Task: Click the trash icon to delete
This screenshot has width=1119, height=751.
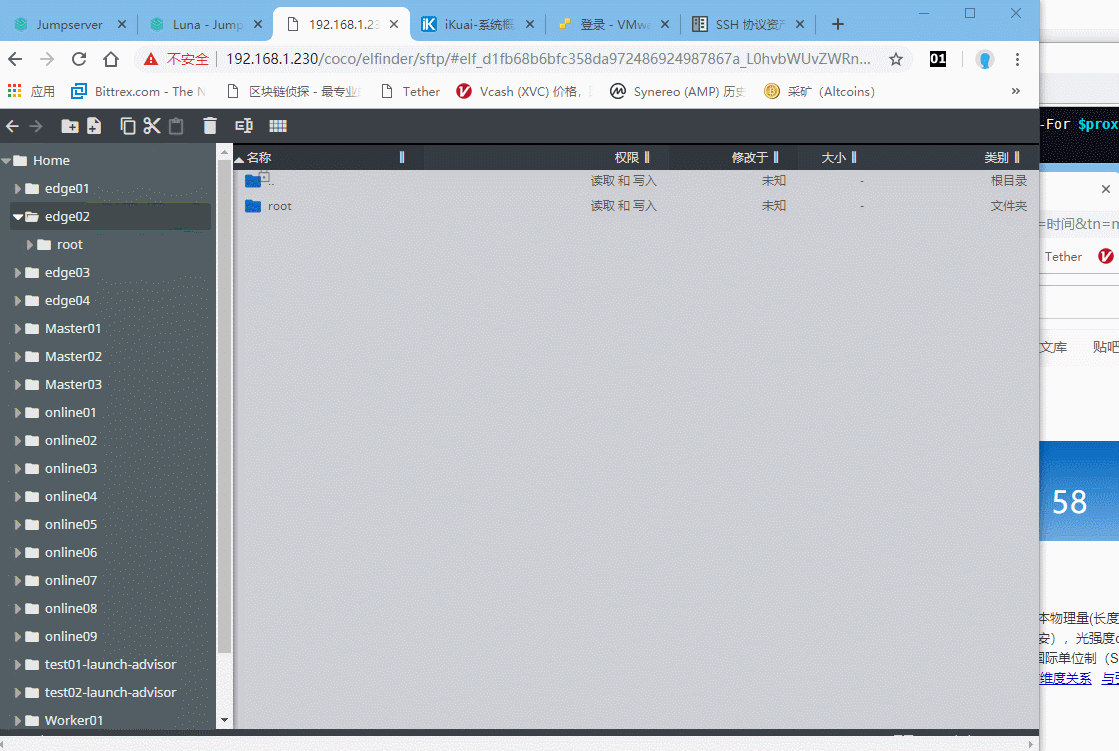Action: (210, 126)
